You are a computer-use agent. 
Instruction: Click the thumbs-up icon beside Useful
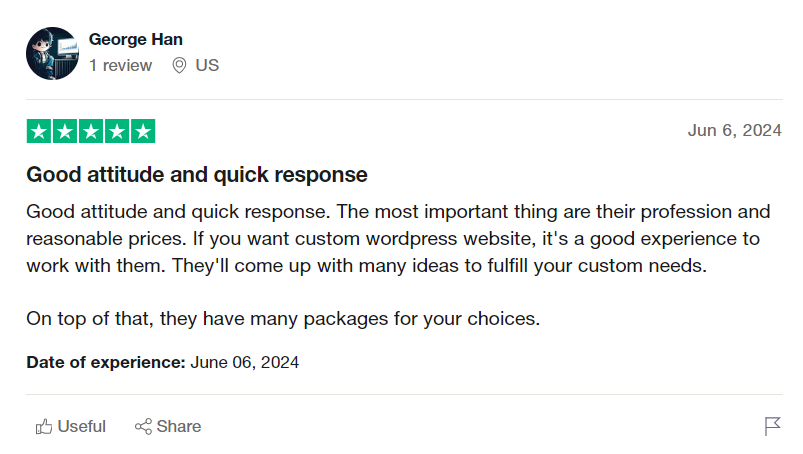[x=44, y=427]
